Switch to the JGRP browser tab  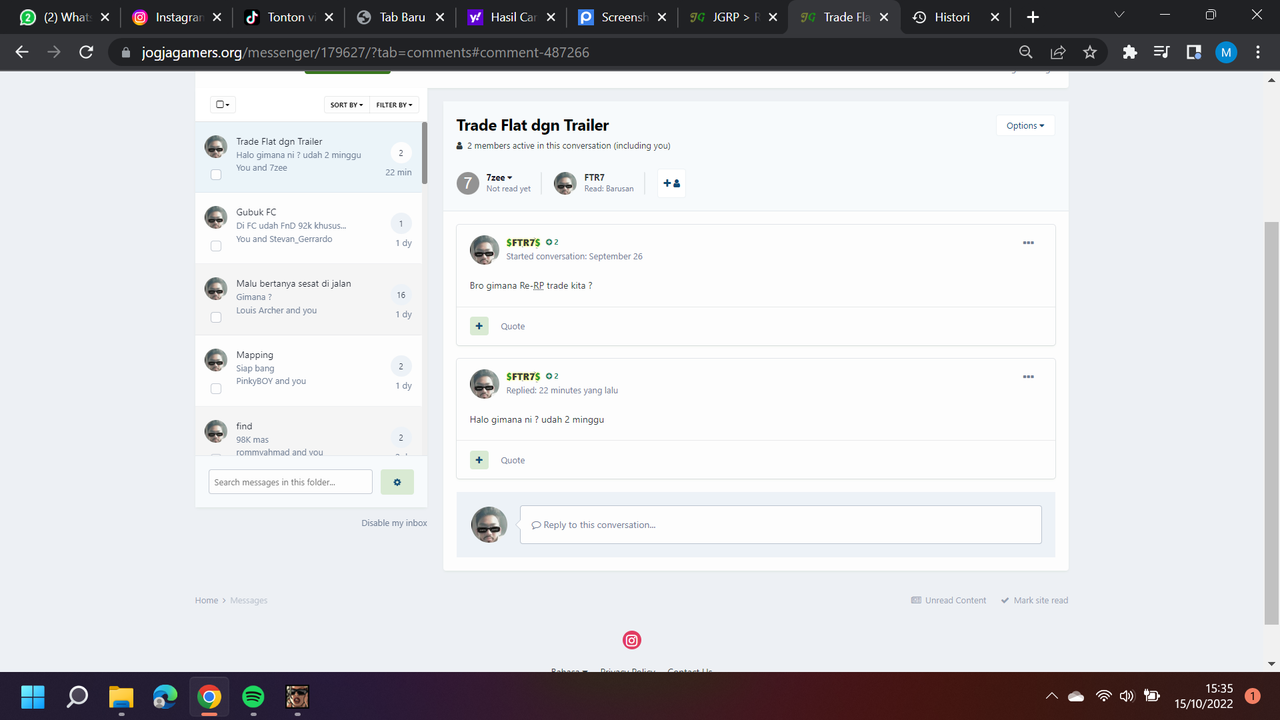point(735,17)
